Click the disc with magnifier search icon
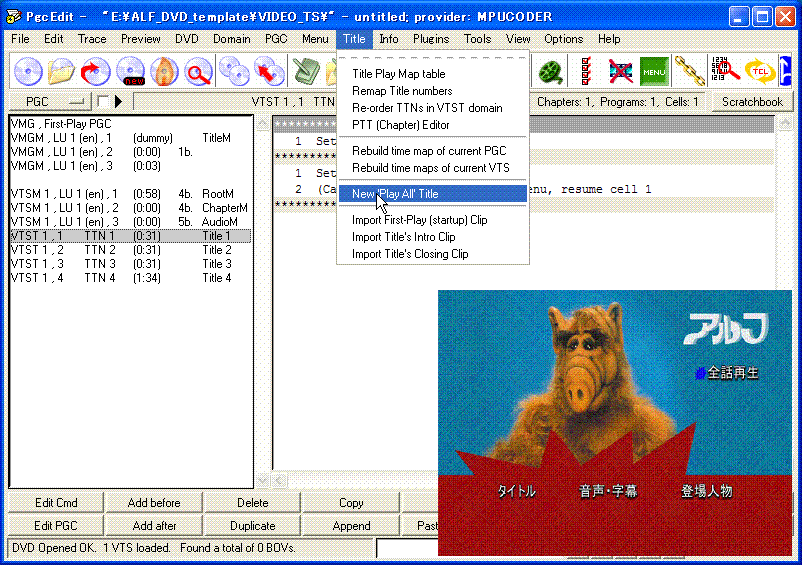Screen dimensions: 802x565 198,71
